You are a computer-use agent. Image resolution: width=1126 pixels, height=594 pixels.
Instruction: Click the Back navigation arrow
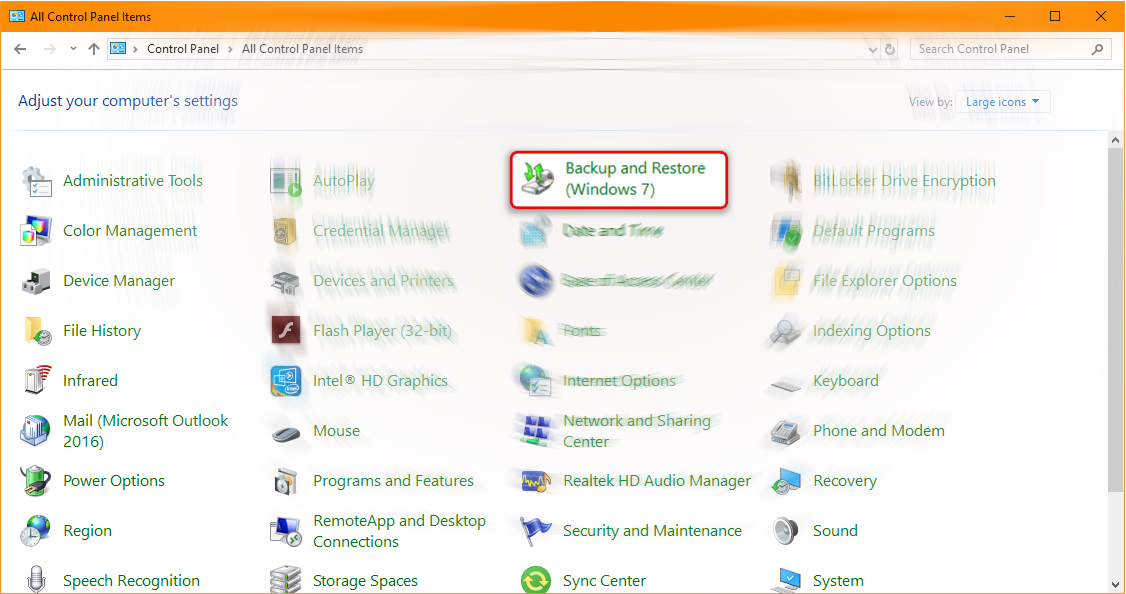21,49
